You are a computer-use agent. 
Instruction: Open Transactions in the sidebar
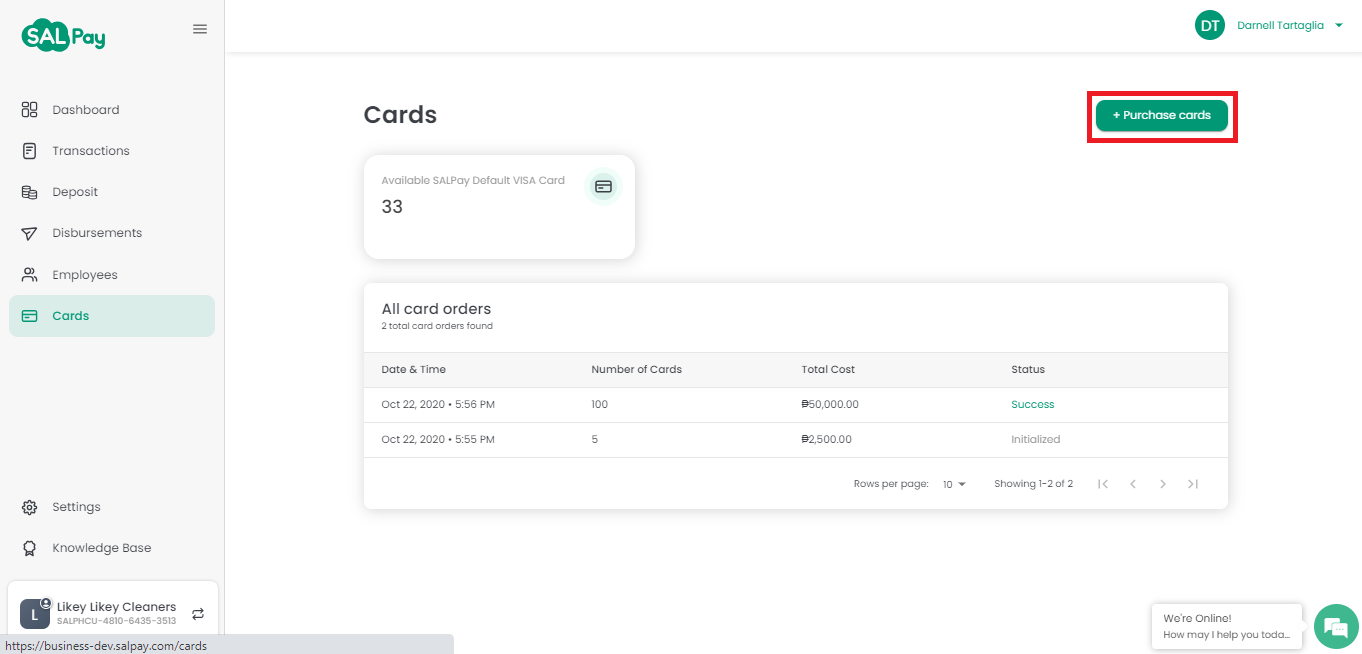(x=112, y=151)
